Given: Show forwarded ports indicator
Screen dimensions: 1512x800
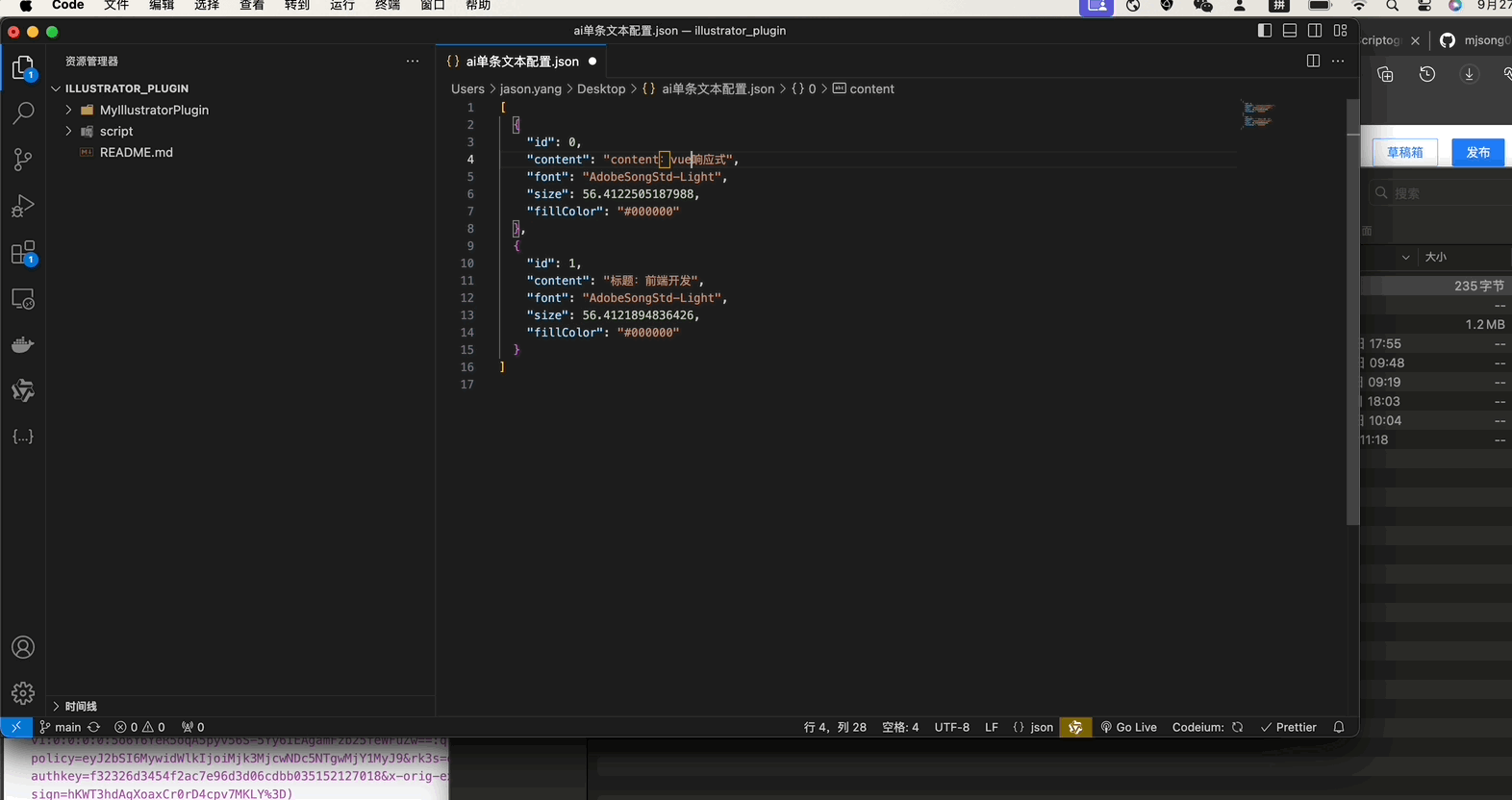Looking at the screenshot, I should click(192, 727).
